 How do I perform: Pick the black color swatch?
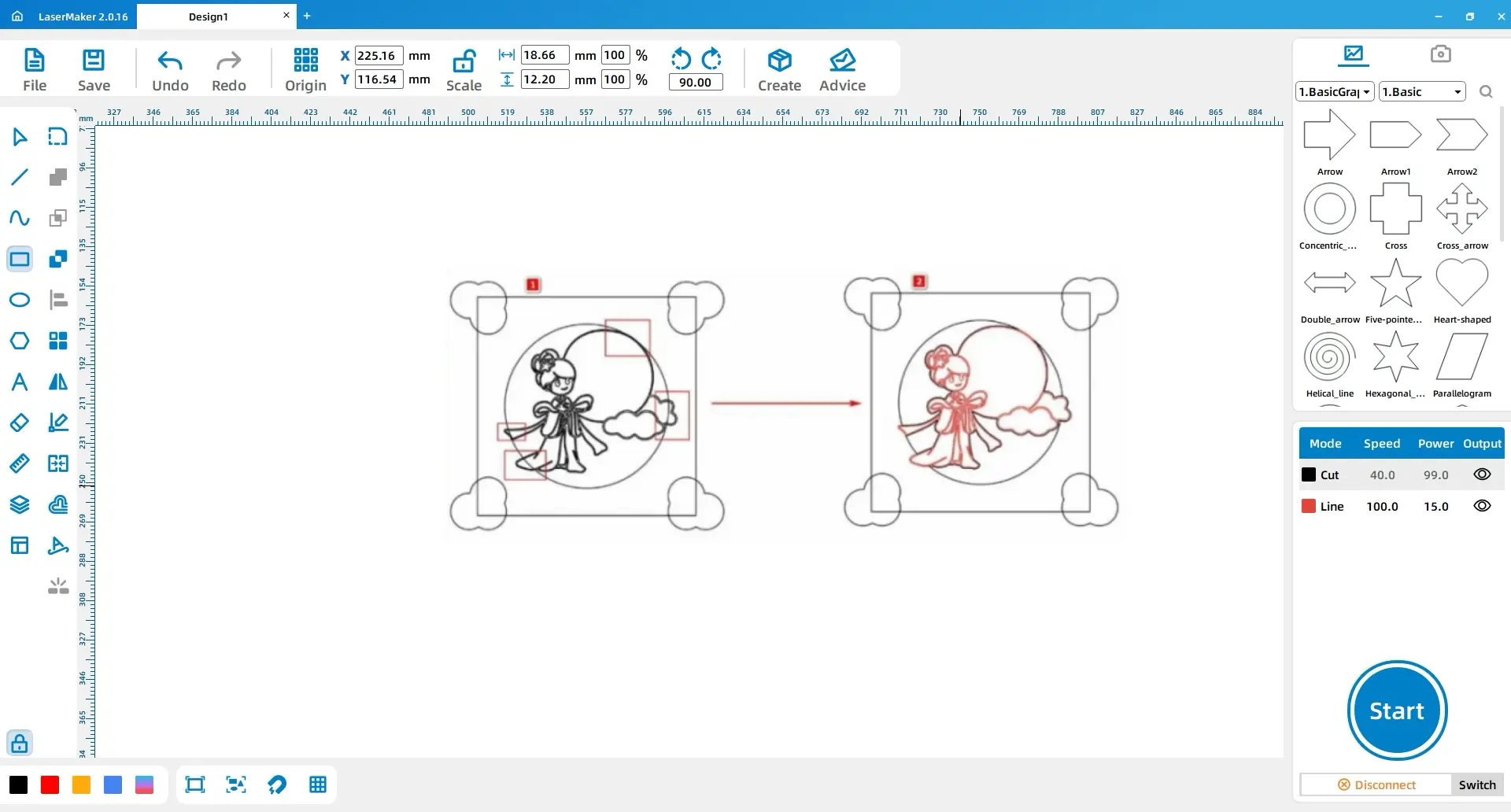pyautogui.click(x=18, y=784)
